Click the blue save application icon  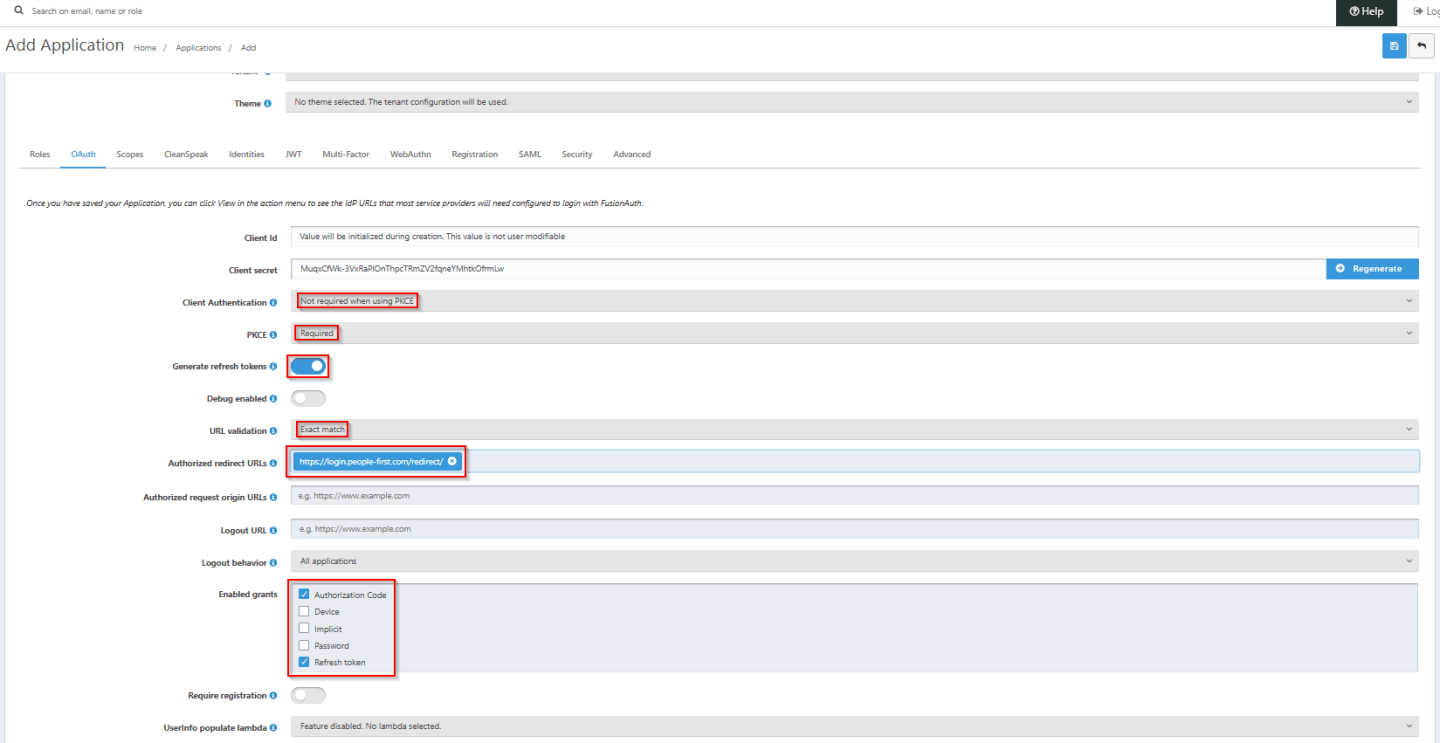coord(1394,46)
